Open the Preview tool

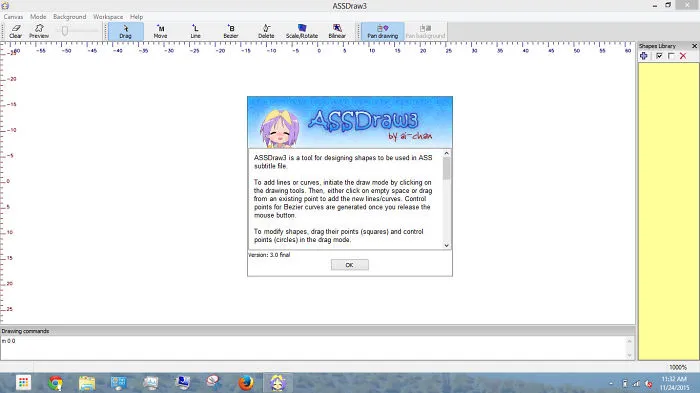click(x=39, y=31)
